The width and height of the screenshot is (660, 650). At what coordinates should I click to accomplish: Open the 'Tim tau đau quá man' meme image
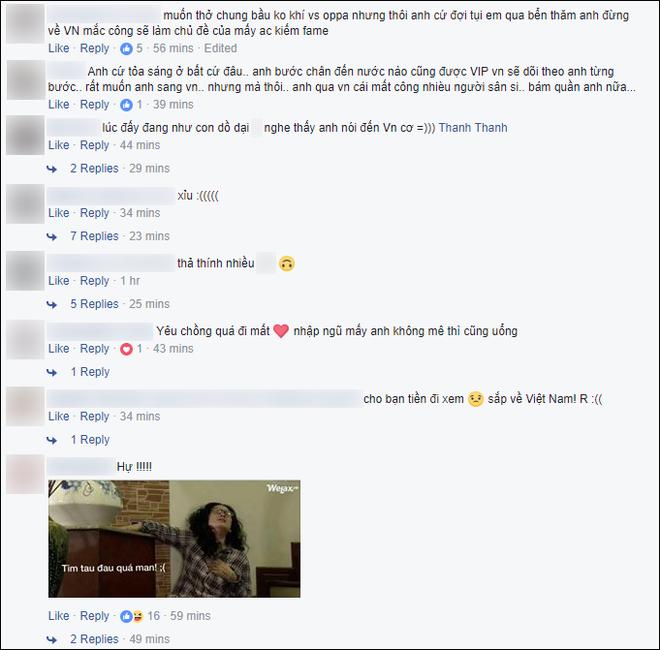tap(174, 539)
